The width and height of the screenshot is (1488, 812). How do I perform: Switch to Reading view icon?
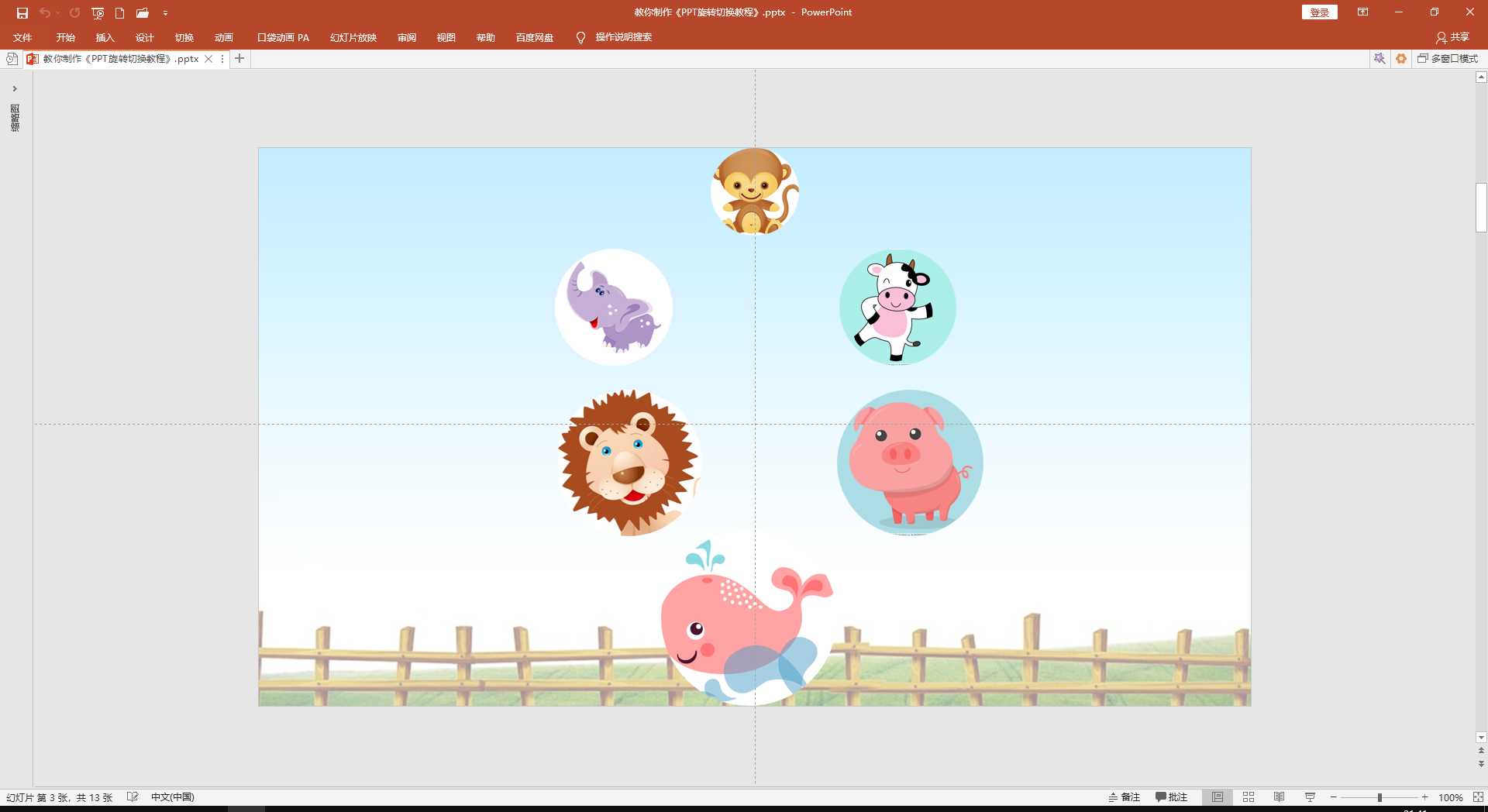[x=1279, y=797]
